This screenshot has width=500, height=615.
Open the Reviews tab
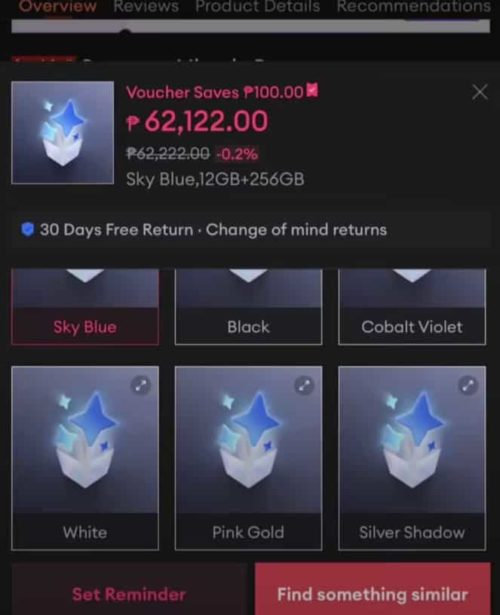tap(146, 6)
